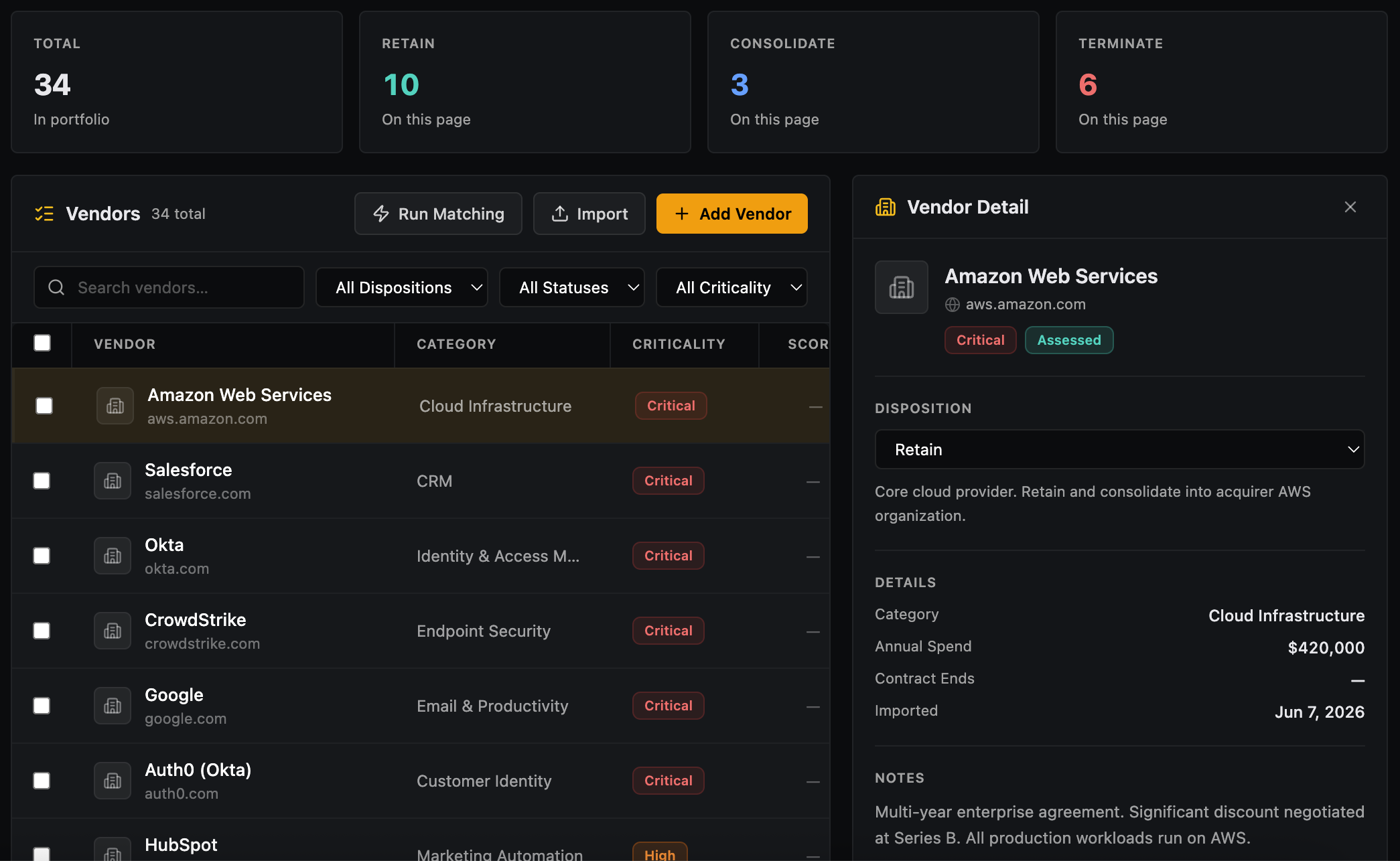Click the Endpoint Security category cell
Image resolution: width=1400 pixels, height=861 pixels.
484,631
